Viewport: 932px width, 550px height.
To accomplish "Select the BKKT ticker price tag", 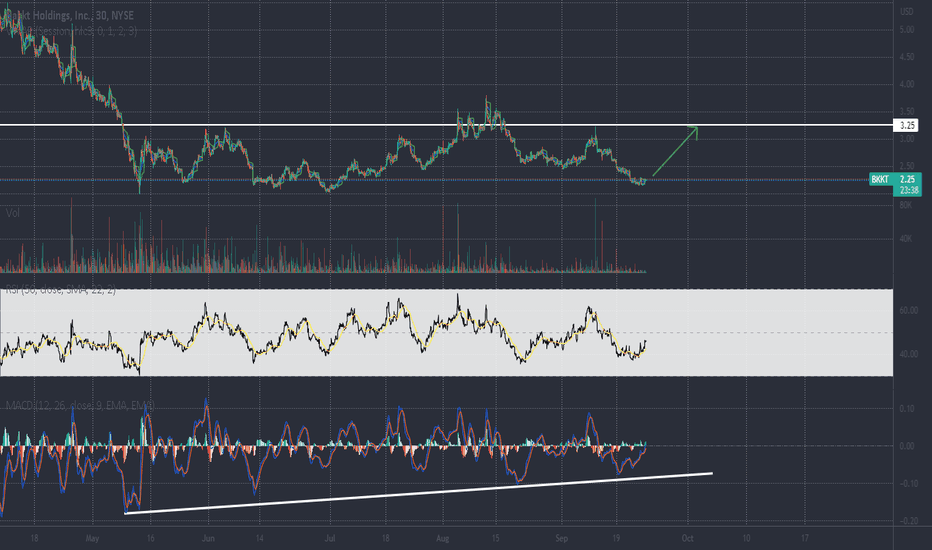I will 880,179.
